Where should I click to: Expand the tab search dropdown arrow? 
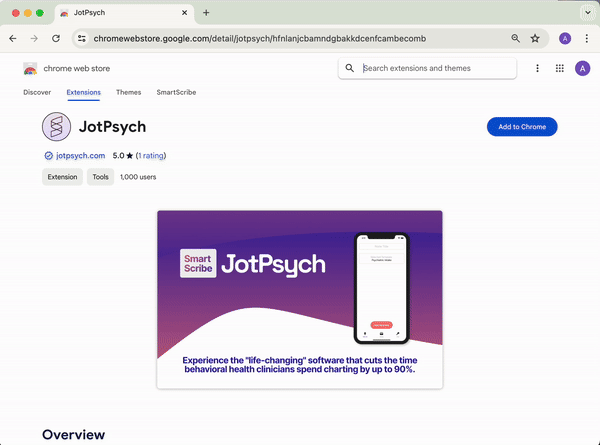pos(587,13)
